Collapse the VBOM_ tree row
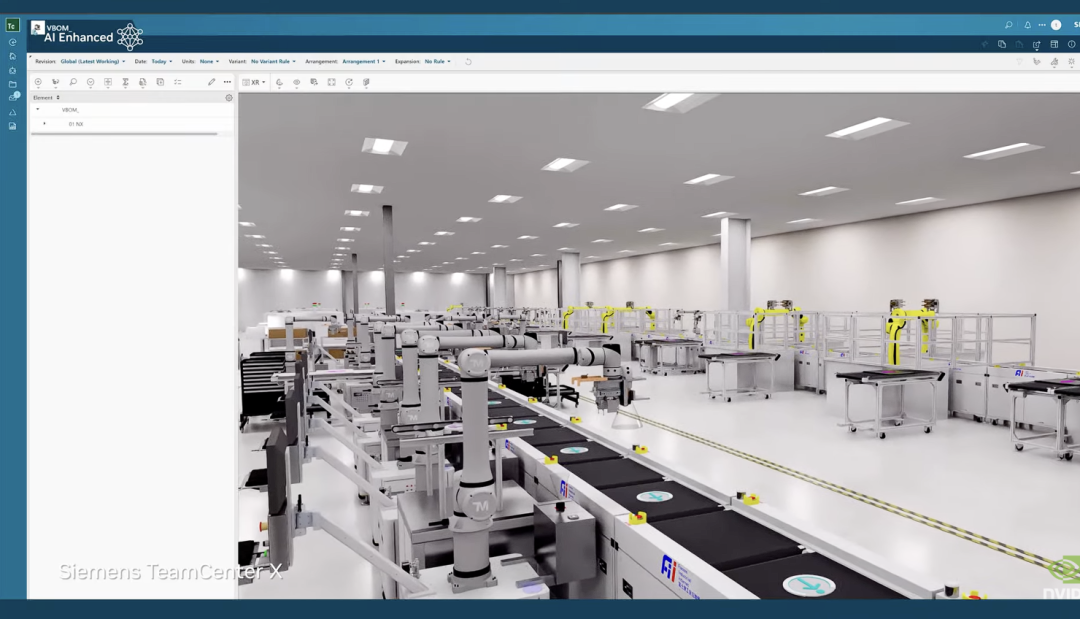Viewport: 1080px width, 619px height. (38, 109)
